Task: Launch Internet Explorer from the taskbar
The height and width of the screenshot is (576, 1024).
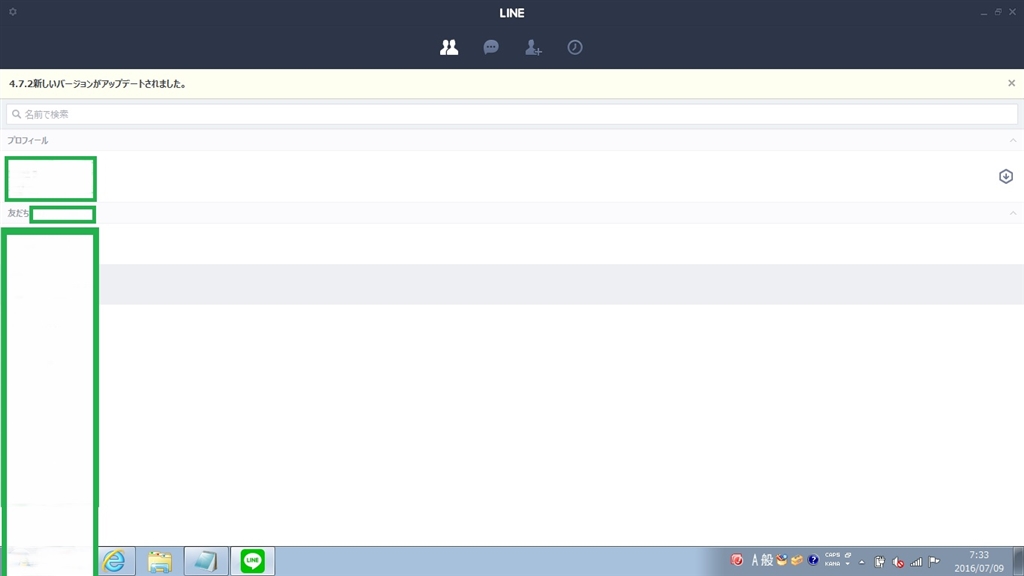Action: 114,561
